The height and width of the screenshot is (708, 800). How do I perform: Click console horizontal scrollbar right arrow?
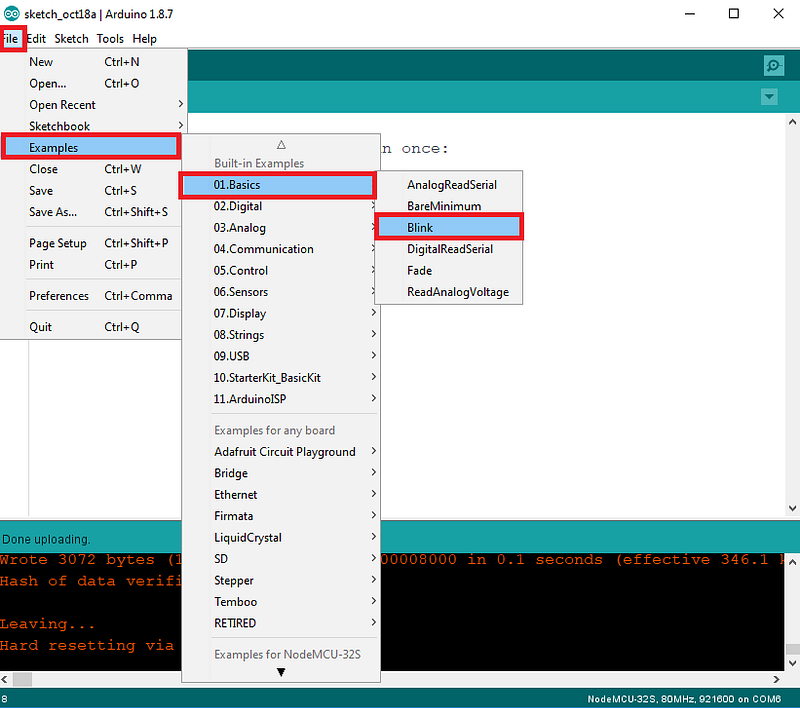[776, 679]
